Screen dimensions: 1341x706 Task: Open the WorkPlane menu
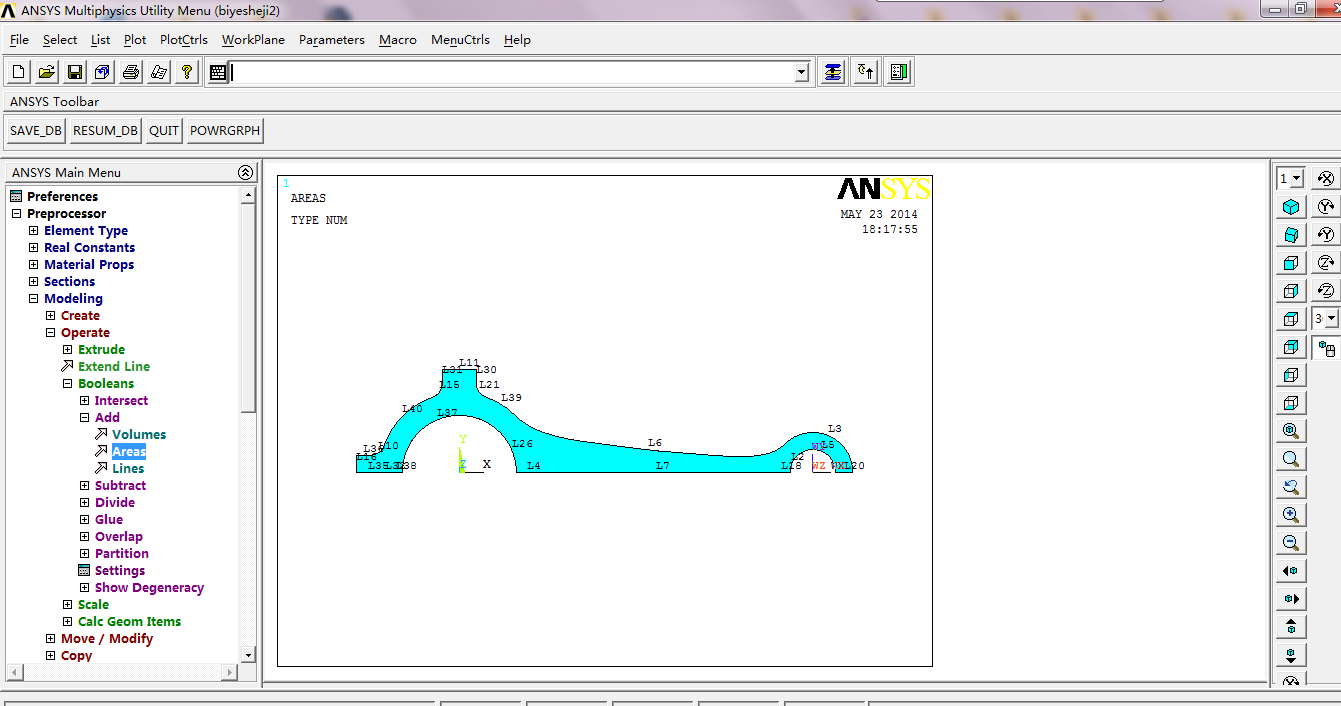click(253, 40)
